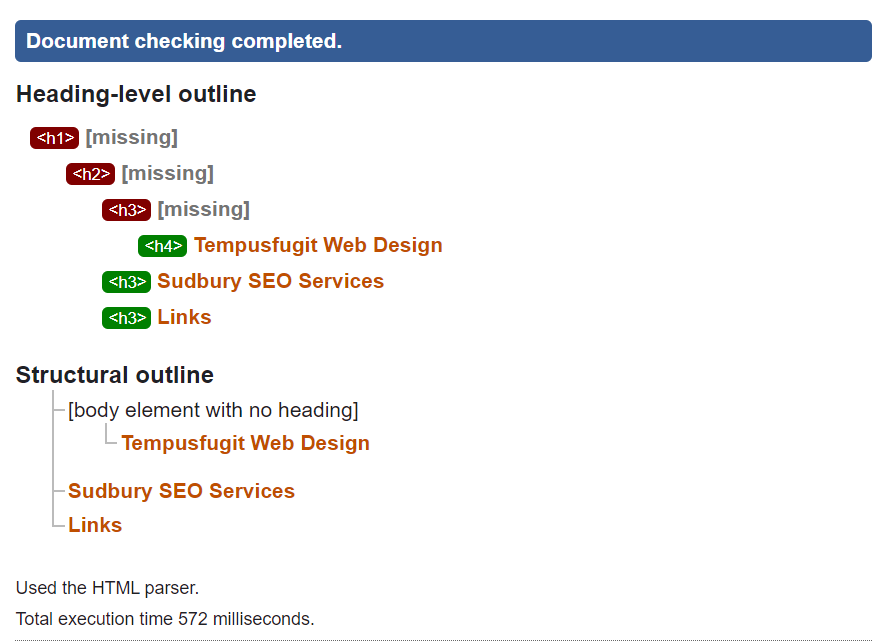Click the Document checking completed banner
877x643 pixels.
click(443, 41)
